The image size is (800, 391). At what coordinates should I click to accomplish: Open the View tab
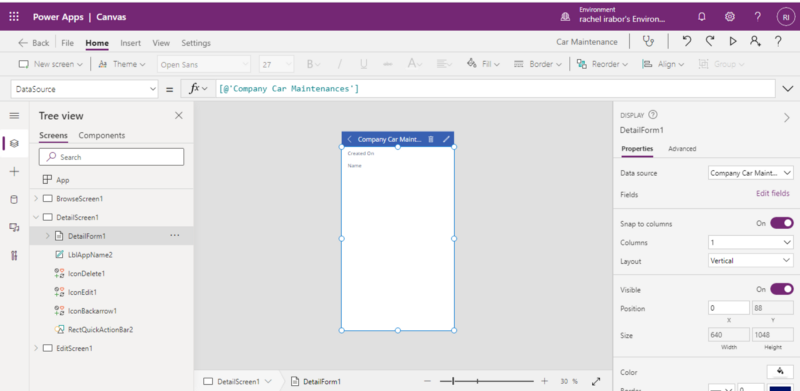tap(161, 43)
